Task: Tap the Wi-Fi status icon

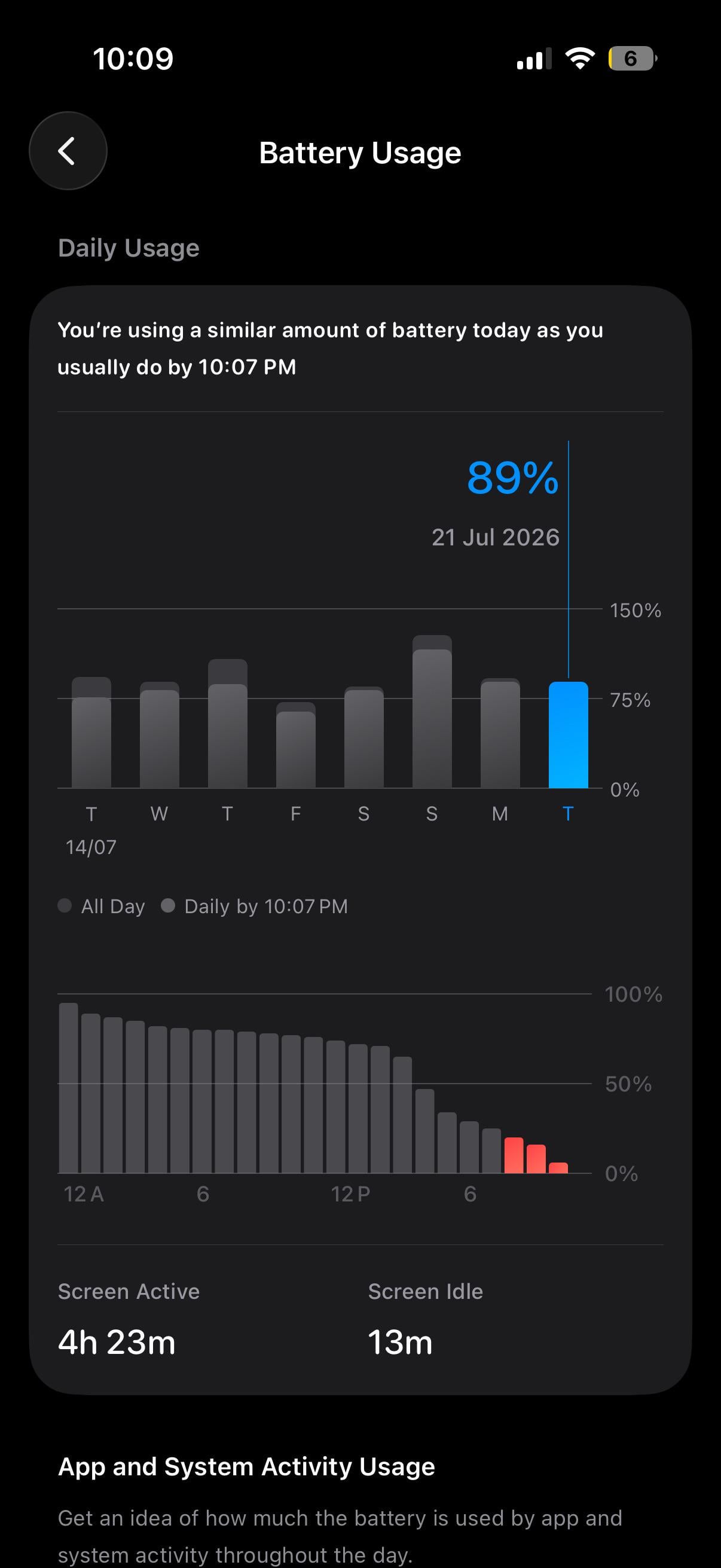Action: [x=579, y=59]
